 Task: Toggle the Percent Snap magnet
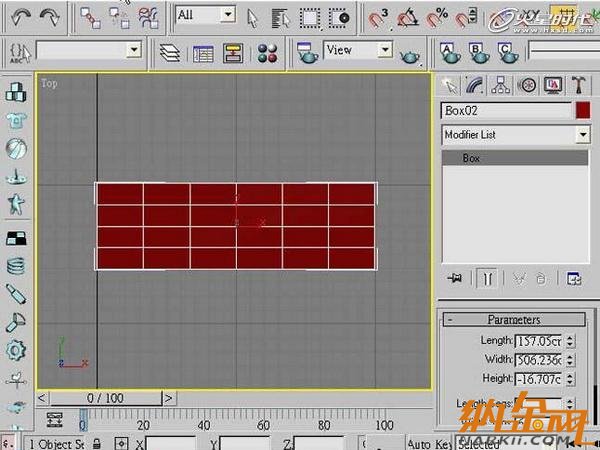click(x=437, y=18)
